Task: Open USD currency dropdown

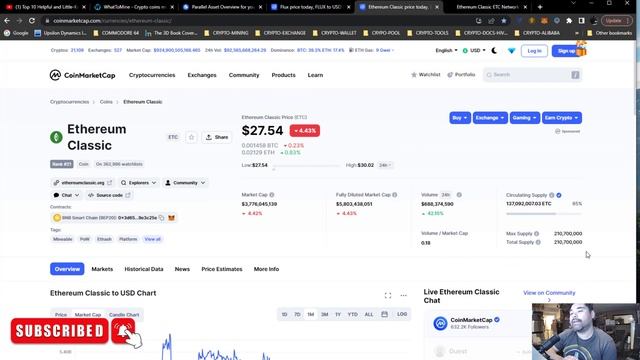Action: tap(474, 51)
